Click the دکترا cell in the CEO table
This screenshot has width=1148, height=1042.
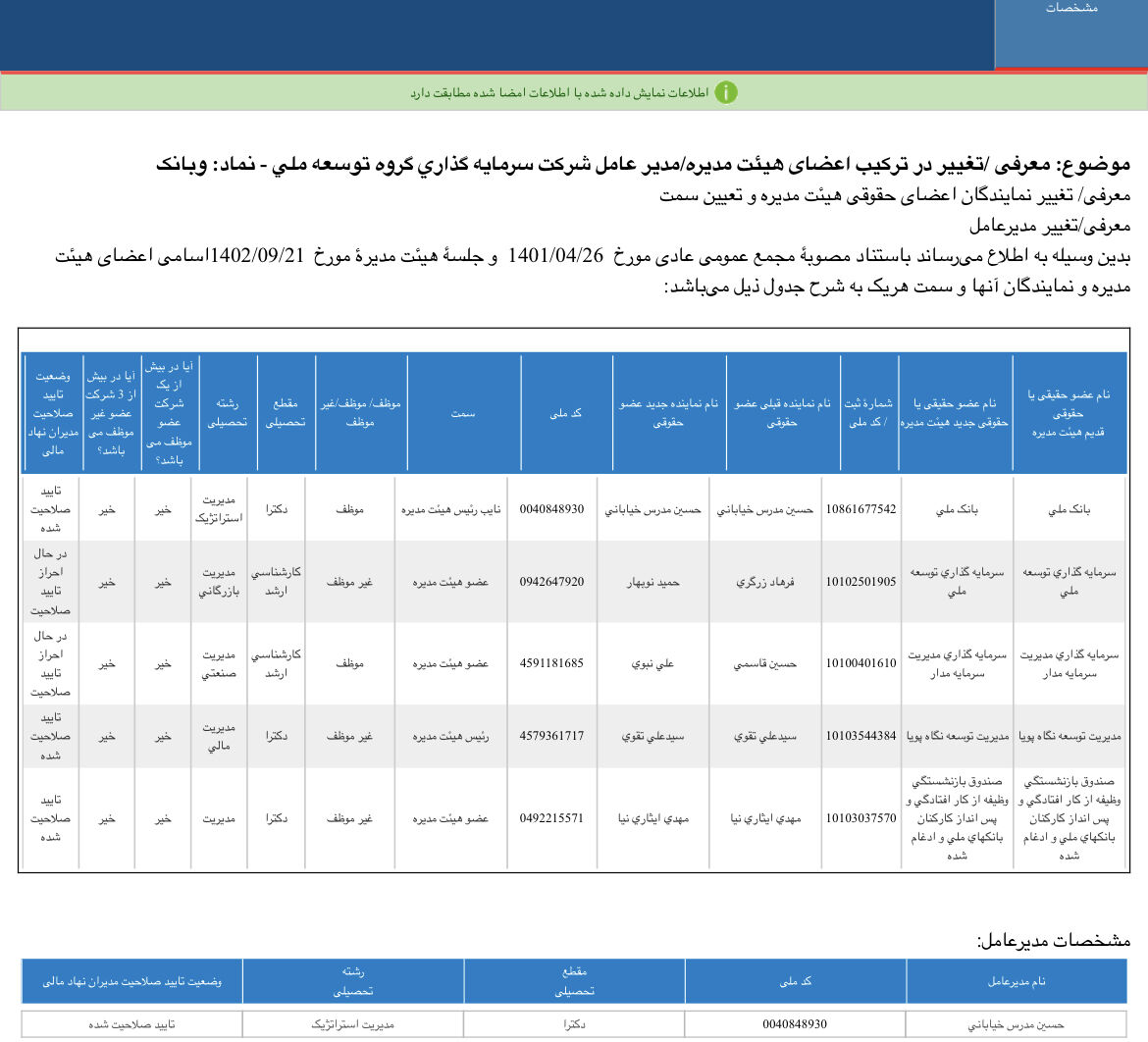(574, 1022)
